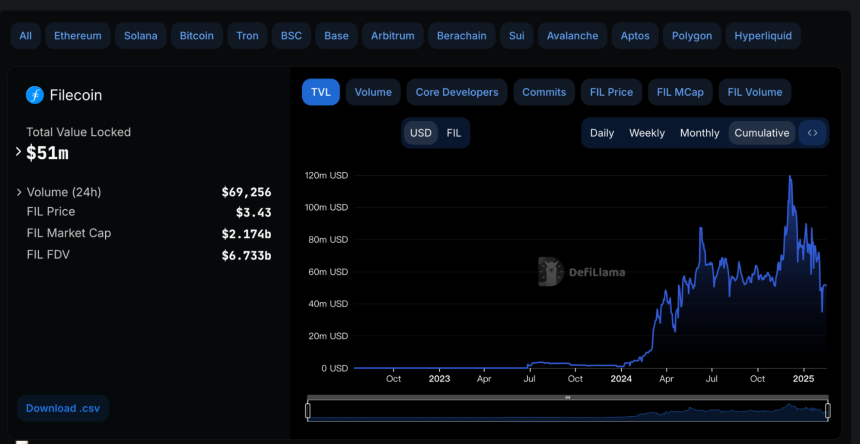
Task: Select the Ethereum chain filter
Action: [78, 36]
